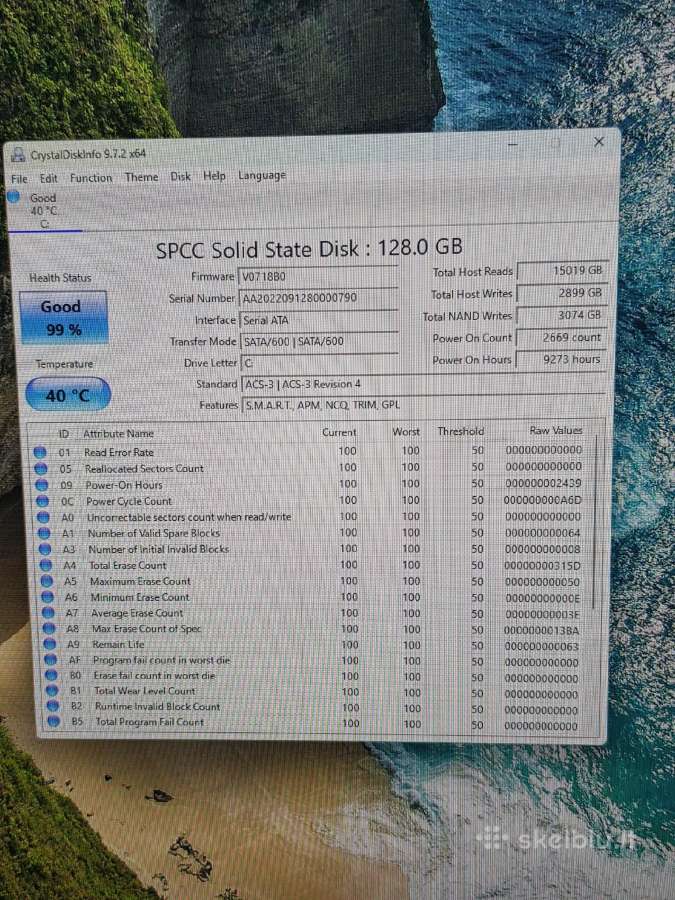Click the Firmware field V0718B0
Image resolution: width=675 pixels, height=900 pixels.
(x=318, y=276)
